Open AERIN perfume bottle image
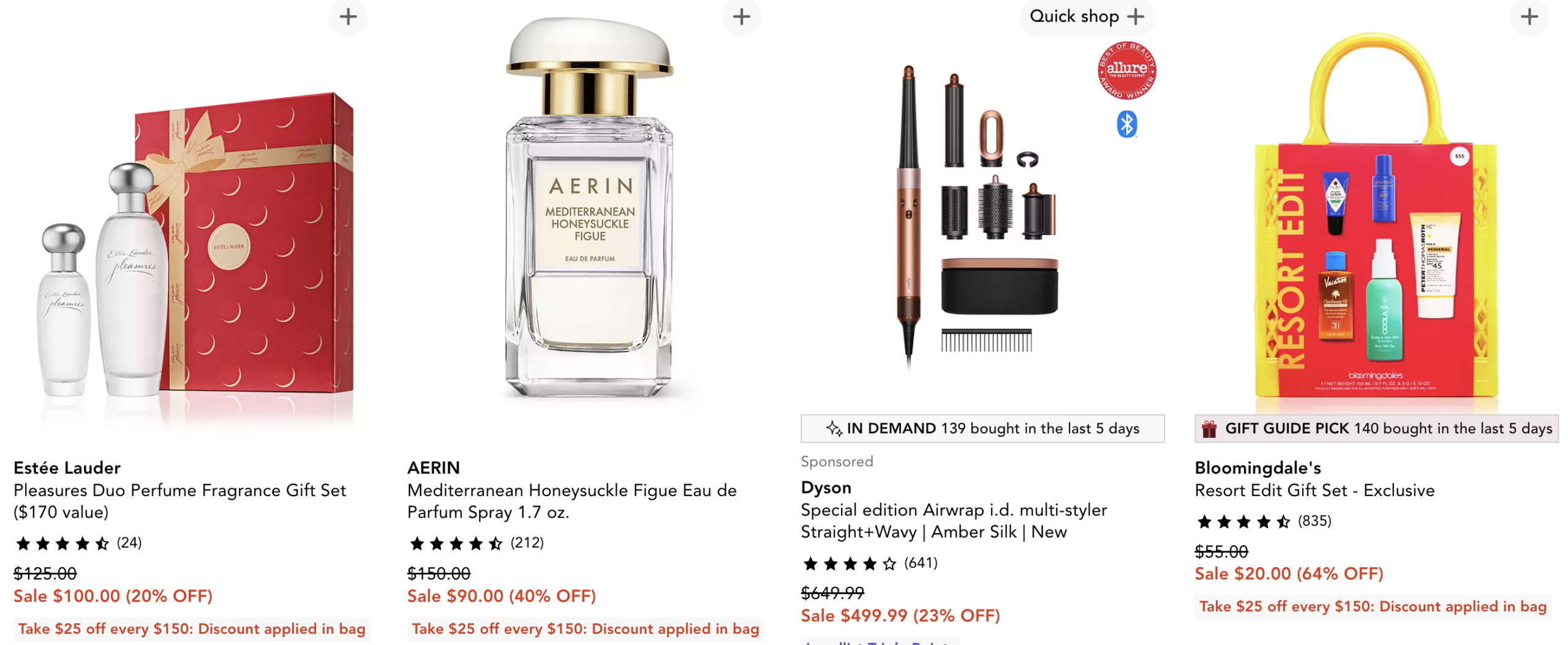This screenshot has height=645, width=1568. 588,208
